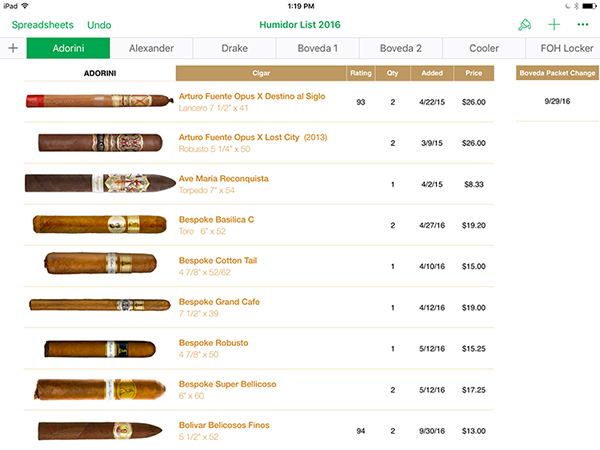Viewport: 600px width, 450px height.
Task: Tap the Bluetooth status icon
Action: tap(576, 6)
